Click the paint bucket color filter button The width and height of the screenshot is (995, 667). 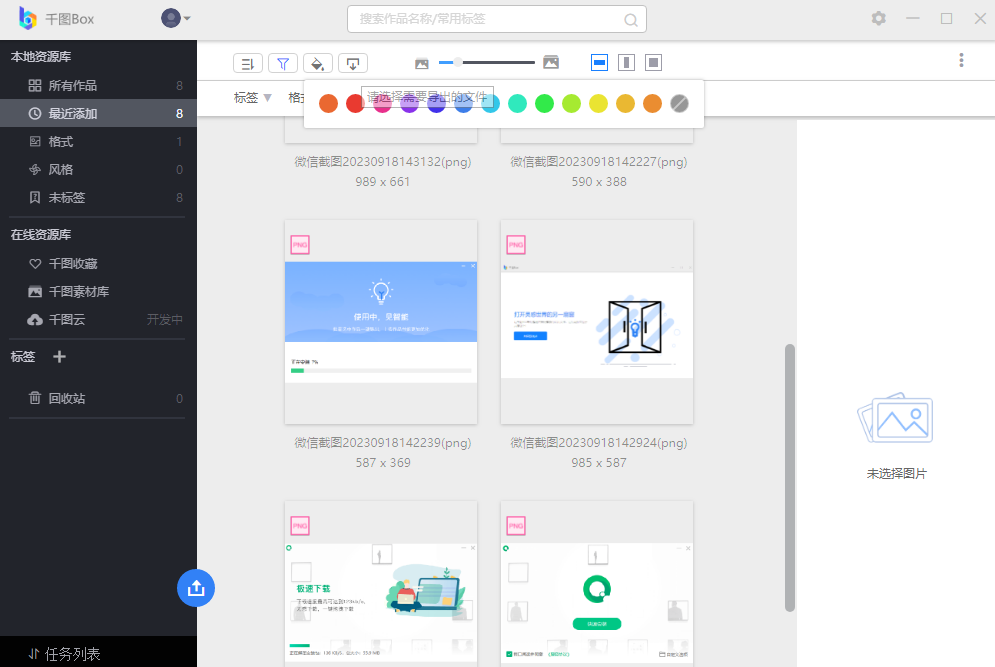click(x=318, y=63)
